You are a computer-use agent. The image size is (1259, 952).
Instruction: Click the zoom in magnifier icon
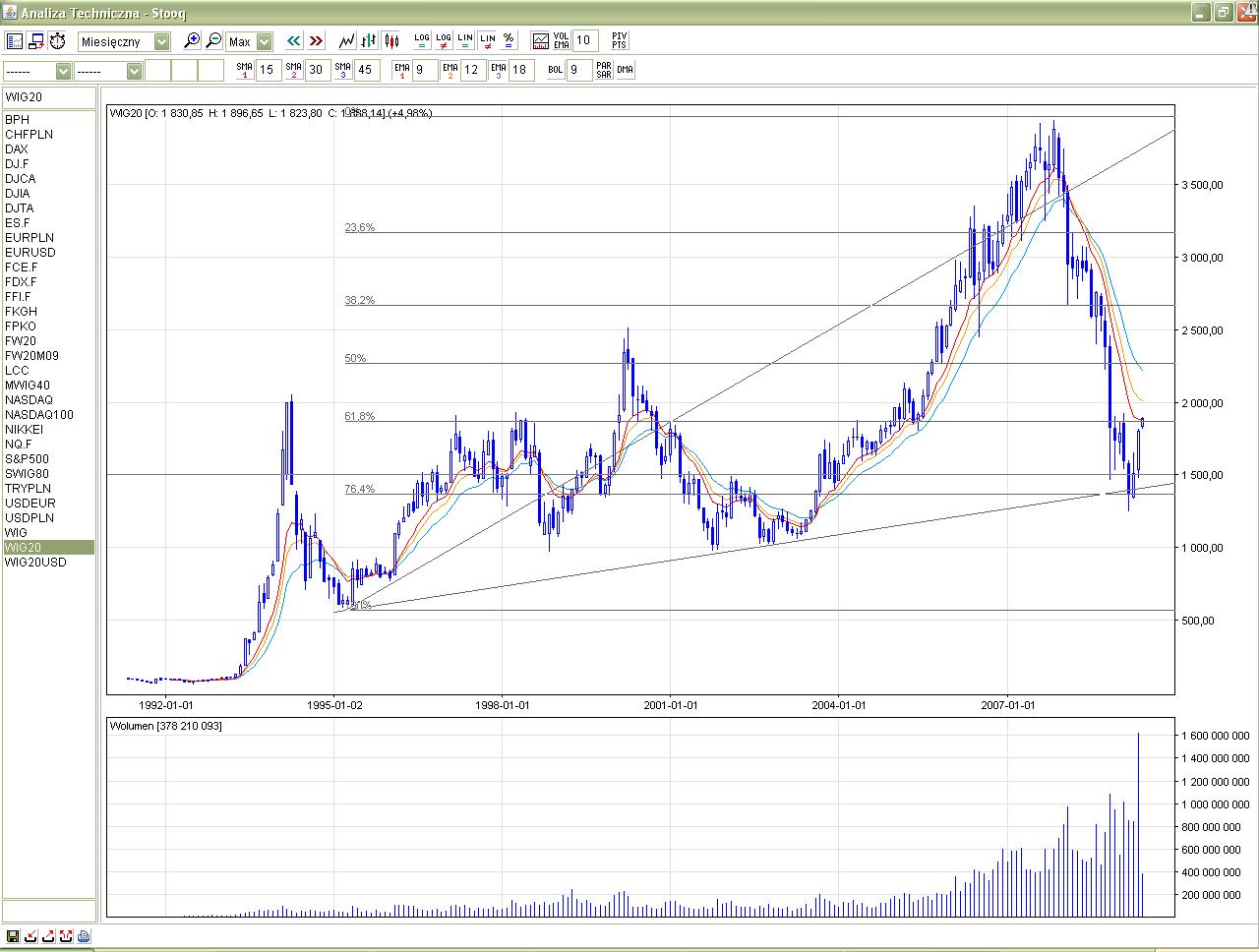tap(192, 41)
